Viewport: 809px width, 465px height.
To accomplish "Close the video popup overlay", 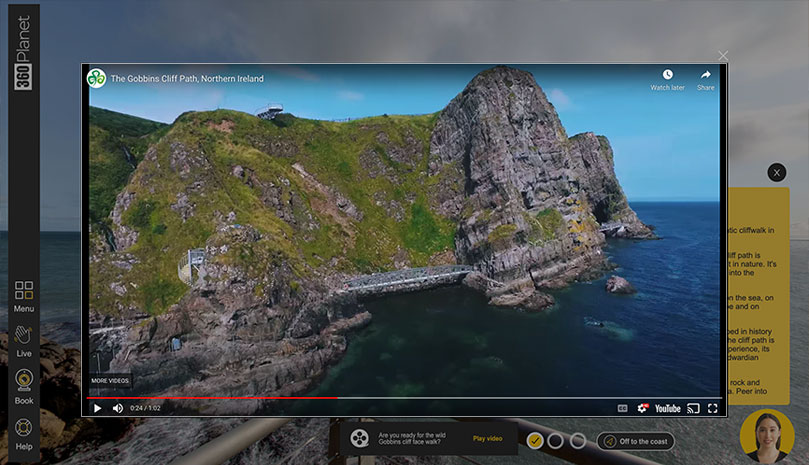I will click(x=723, y=55).
